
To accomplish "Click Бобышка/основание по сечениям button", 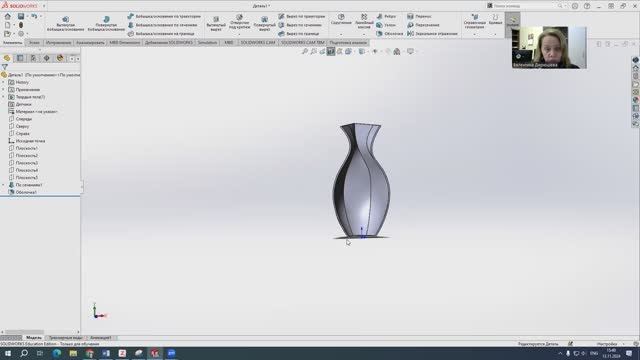I will pos(162,25).
